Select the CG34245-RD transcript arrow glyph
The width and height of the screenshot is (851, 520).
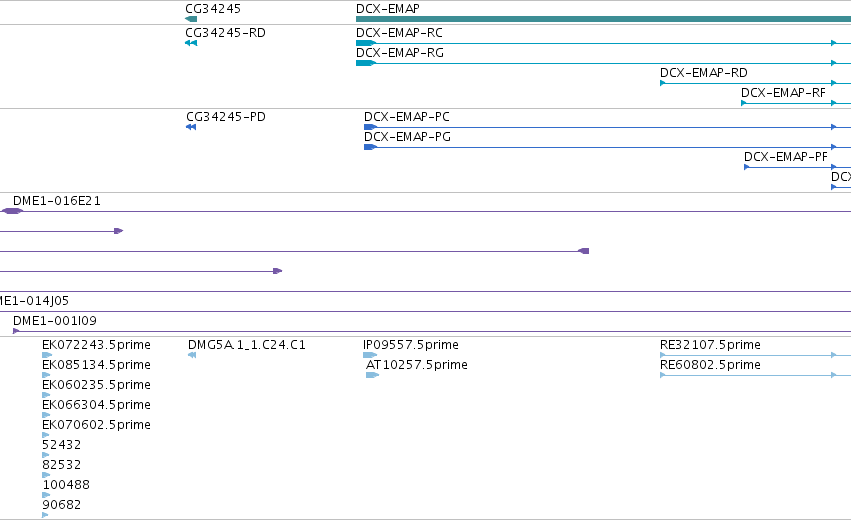(191, 43)
